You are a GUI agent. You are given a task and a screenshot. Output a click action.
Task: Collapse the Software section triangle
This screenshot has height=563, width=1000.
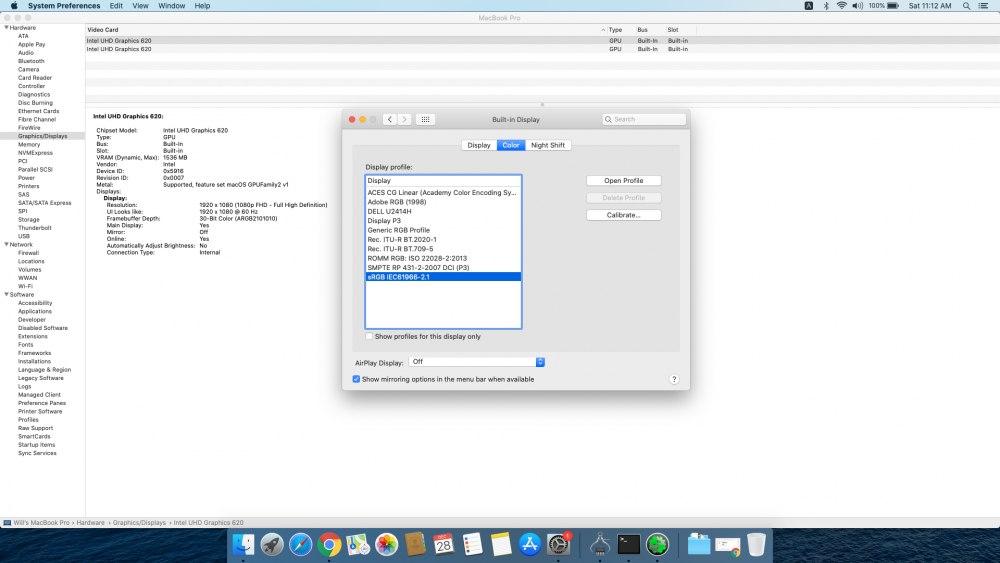(x=6, y=295)
